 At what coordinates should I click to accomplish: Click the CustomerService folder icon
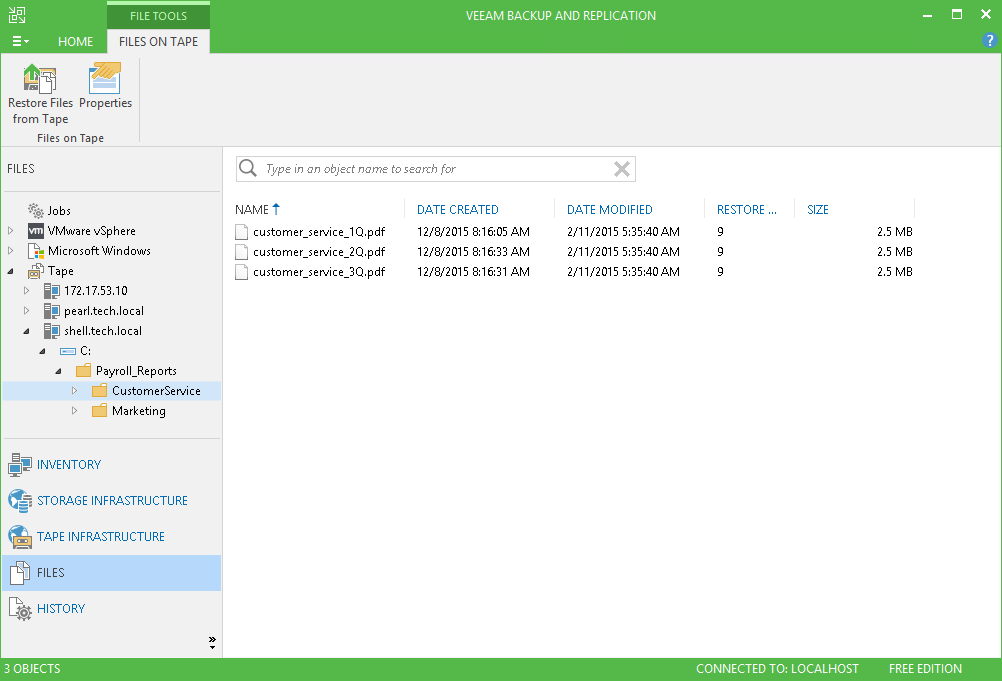click(100, 391)
